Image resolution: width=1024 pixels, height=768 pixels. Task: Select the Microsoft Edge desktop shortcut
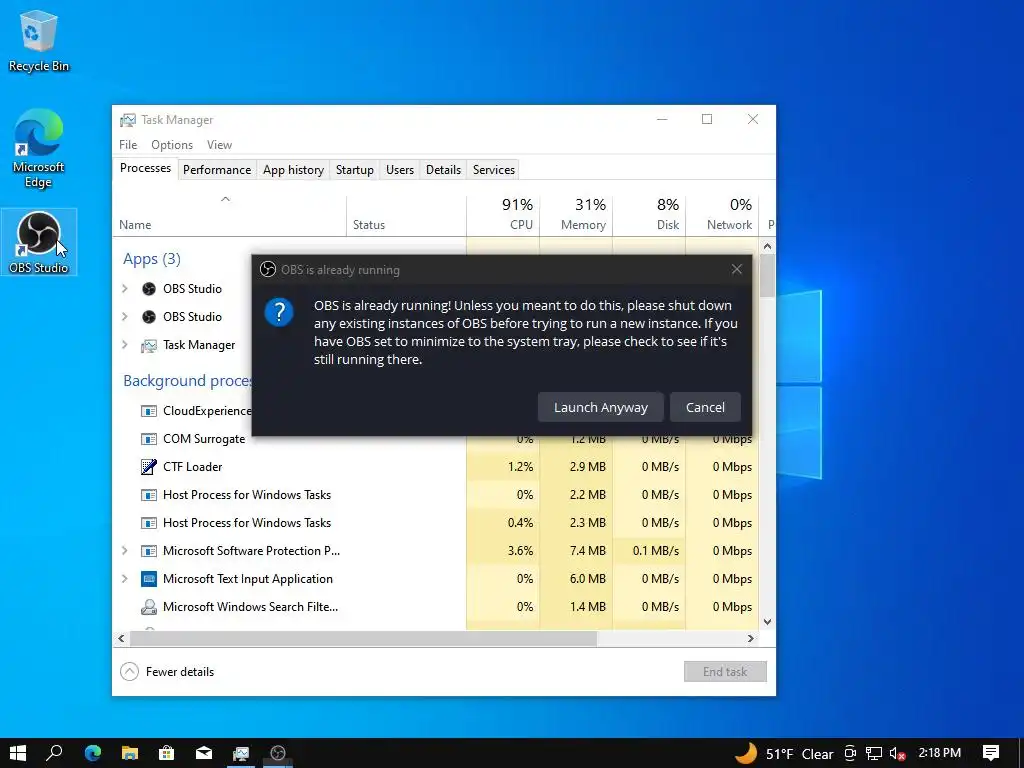(x=38, y=148)
